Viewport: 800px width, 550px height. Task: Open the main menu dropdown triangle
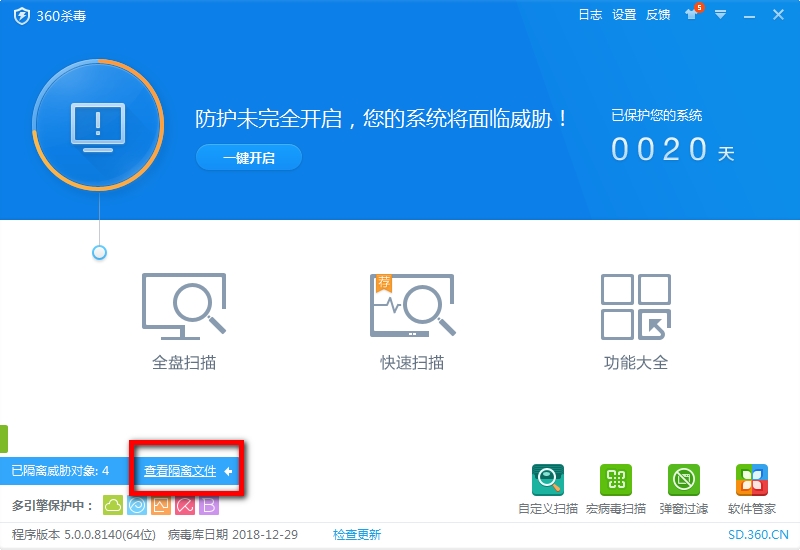(720, 15)
